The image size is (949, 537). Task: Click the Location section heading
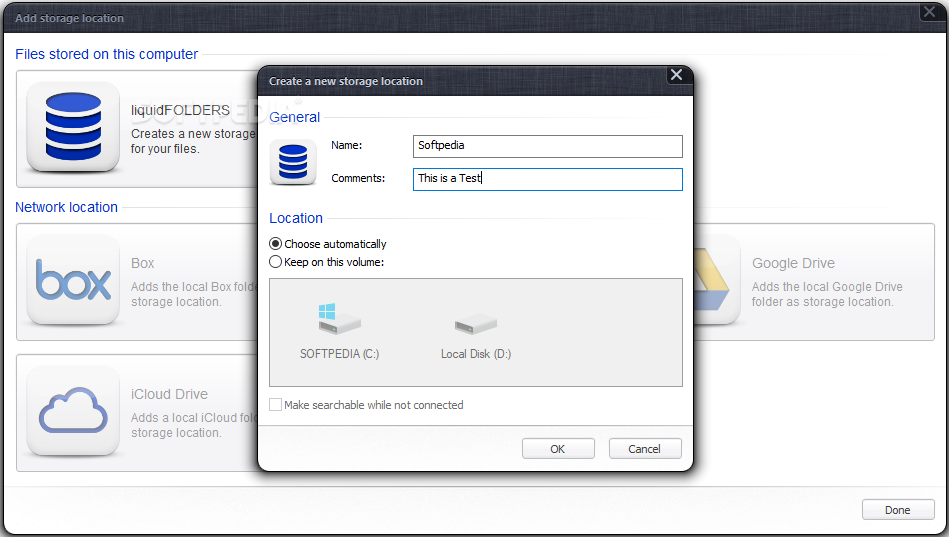[296, 218]
